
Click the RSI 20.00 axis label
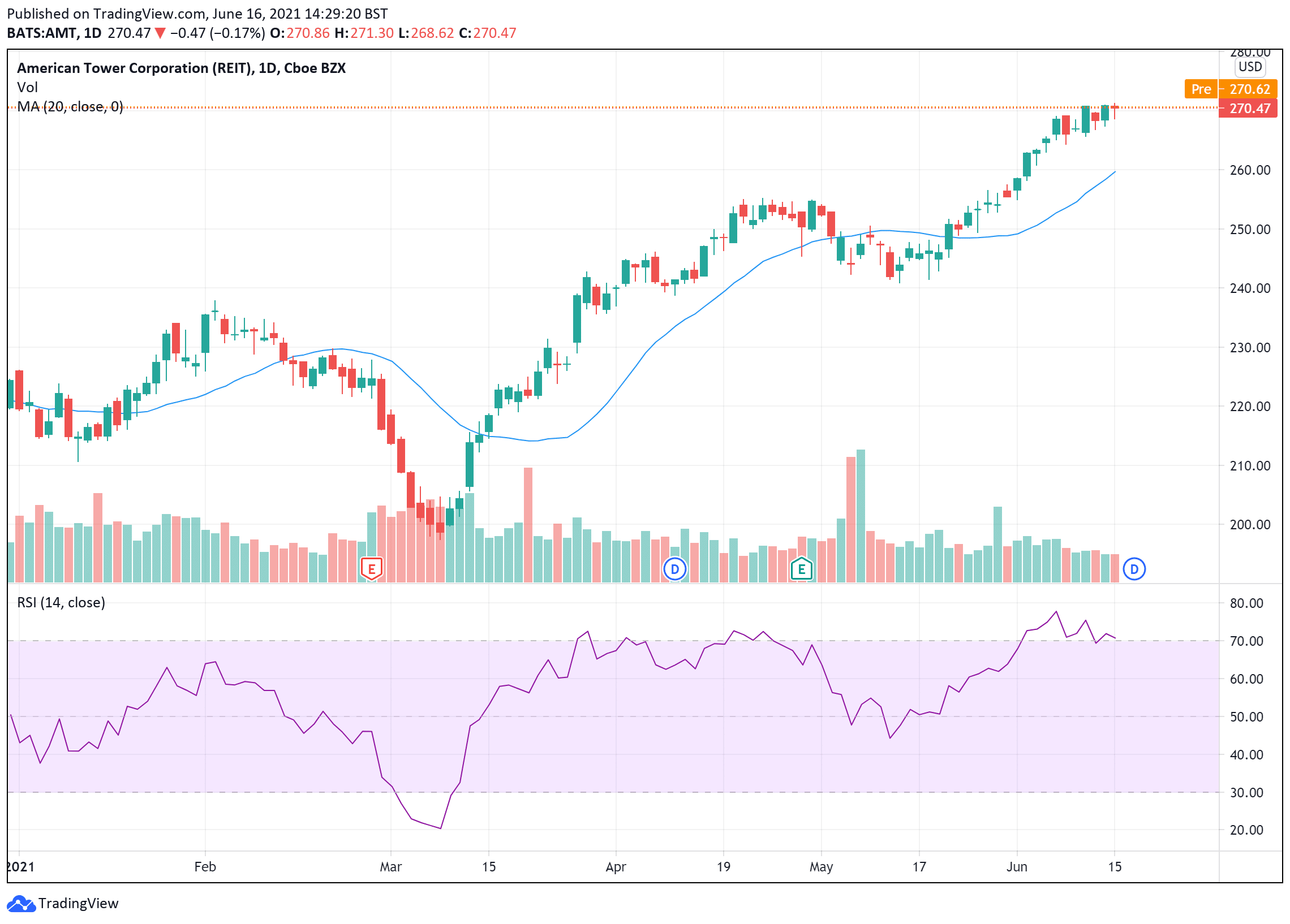(x=1246, y=830)
